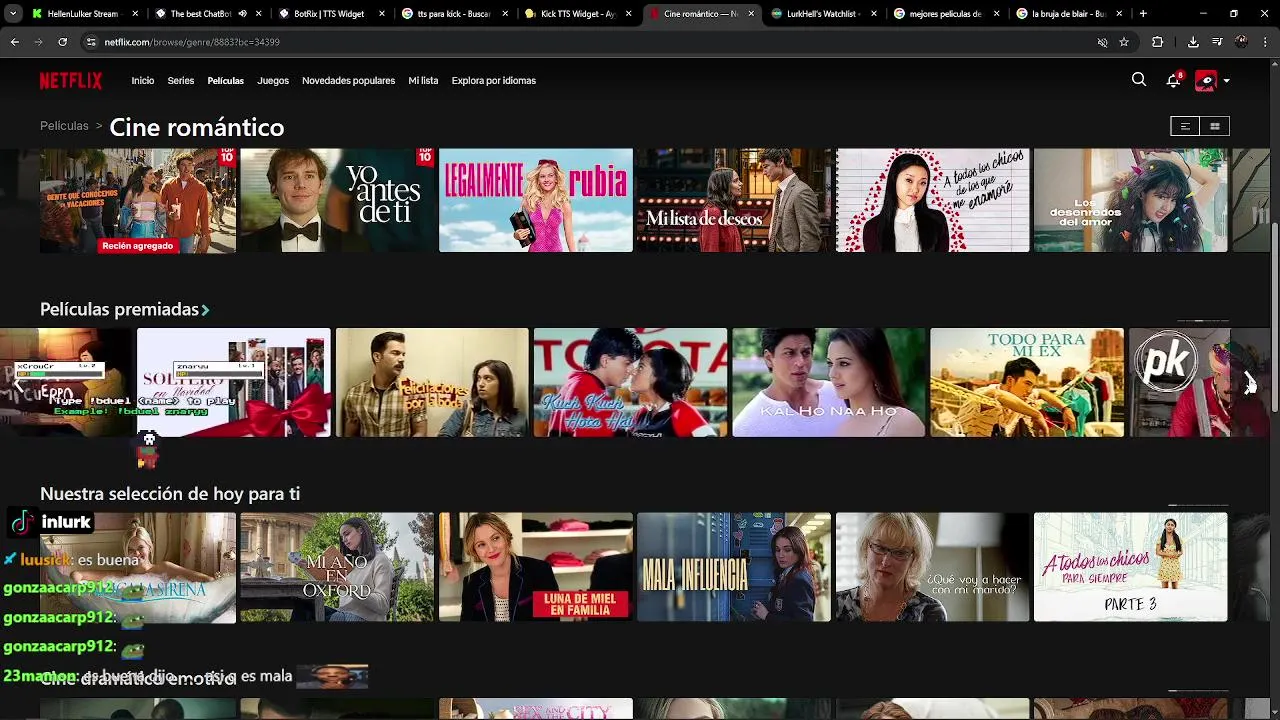Expand the profile dropdown caret
The height and width of the screenshot is (720, 1280).
pyautogui.click(x=1227, y=81)
